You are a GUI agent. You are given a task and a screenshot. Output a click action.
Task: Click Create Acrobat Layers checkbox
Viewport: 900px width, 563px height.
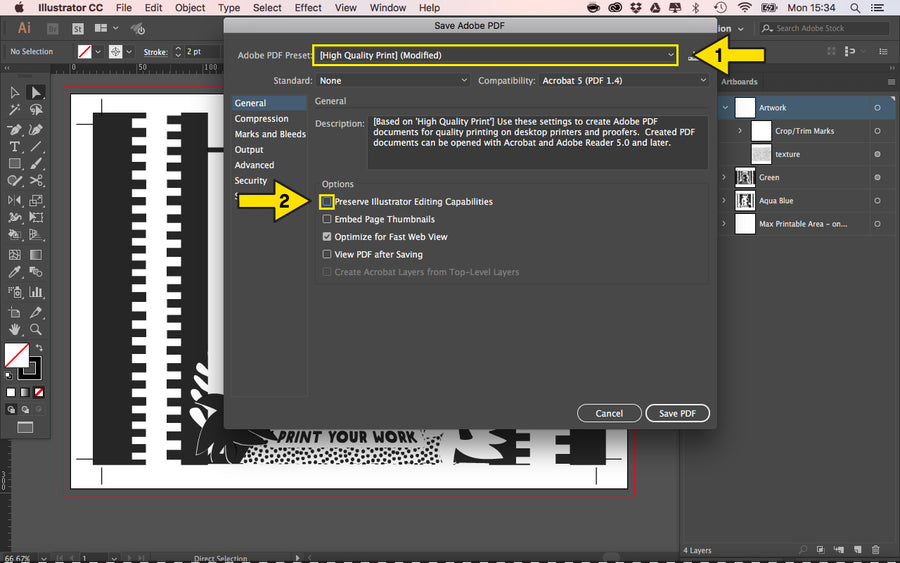pos(327,272)
